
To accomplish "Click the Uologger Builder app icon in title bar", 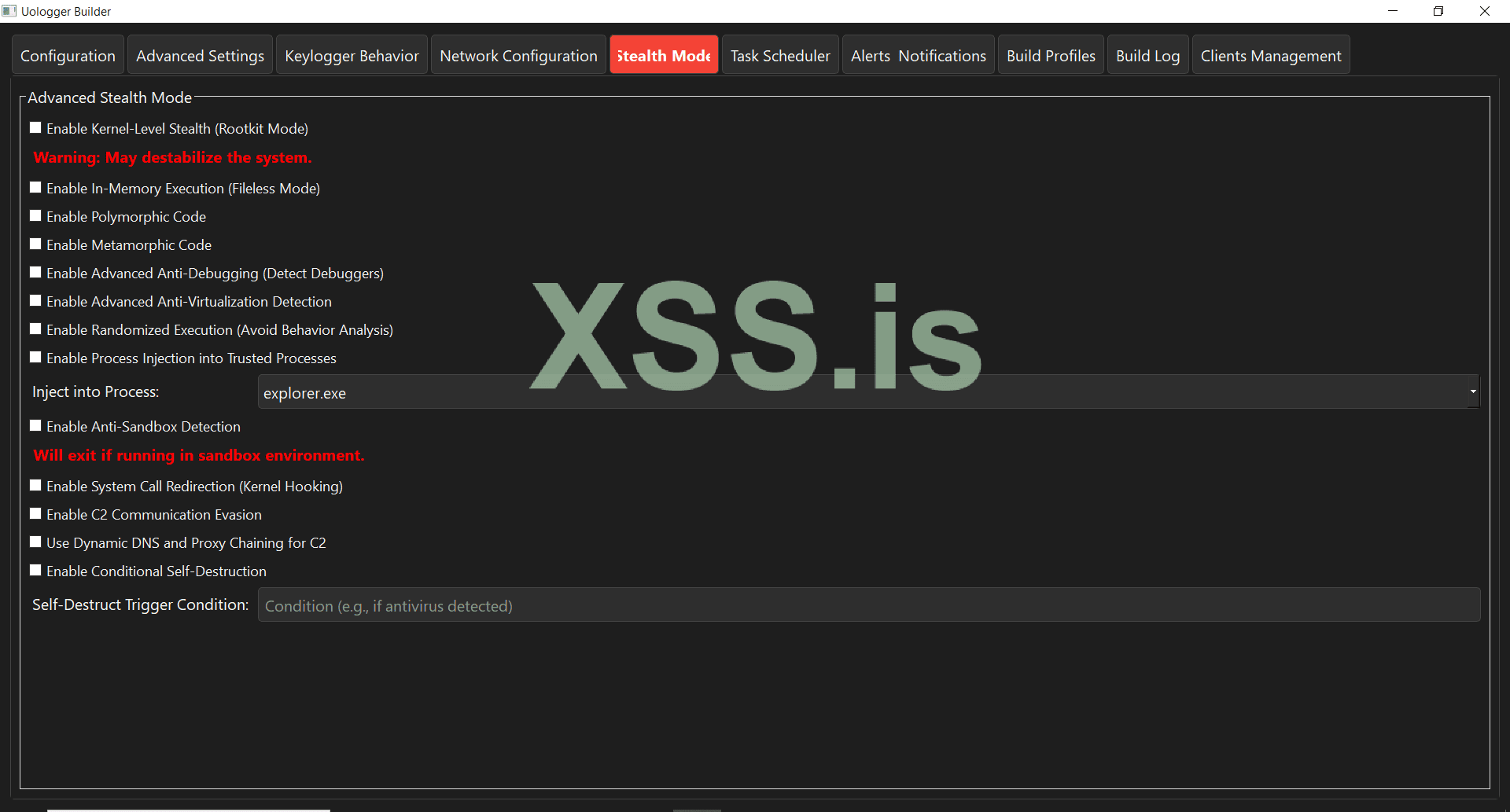I will 9,11.
